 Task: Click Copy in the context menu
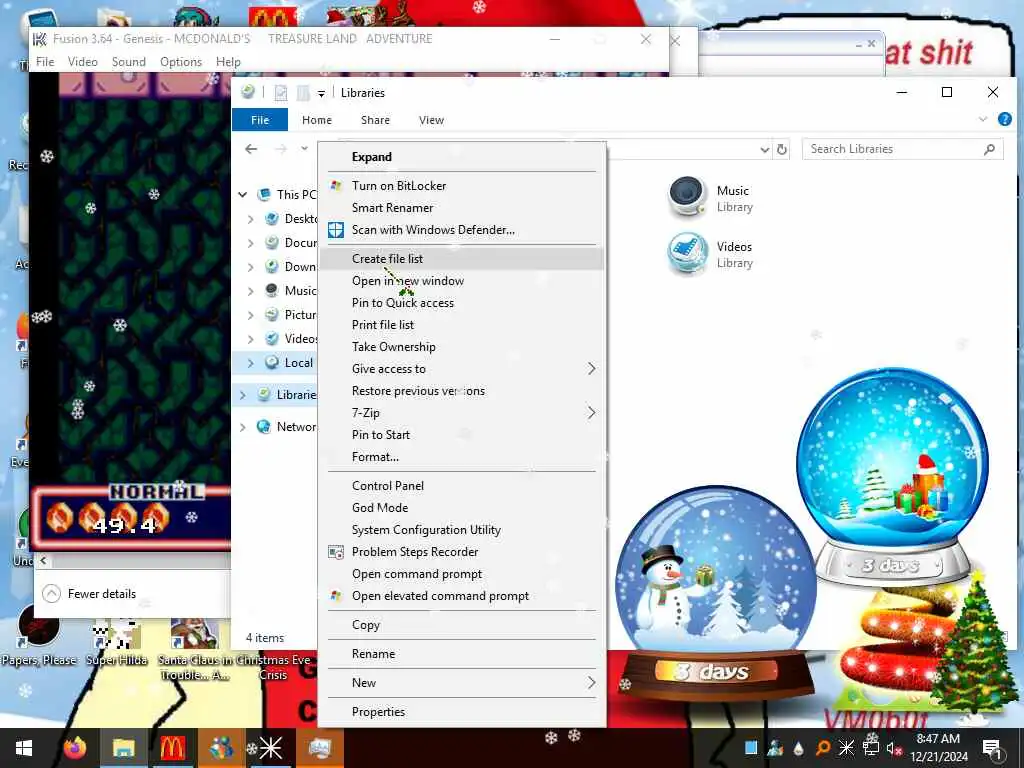[x=462, y=625]
